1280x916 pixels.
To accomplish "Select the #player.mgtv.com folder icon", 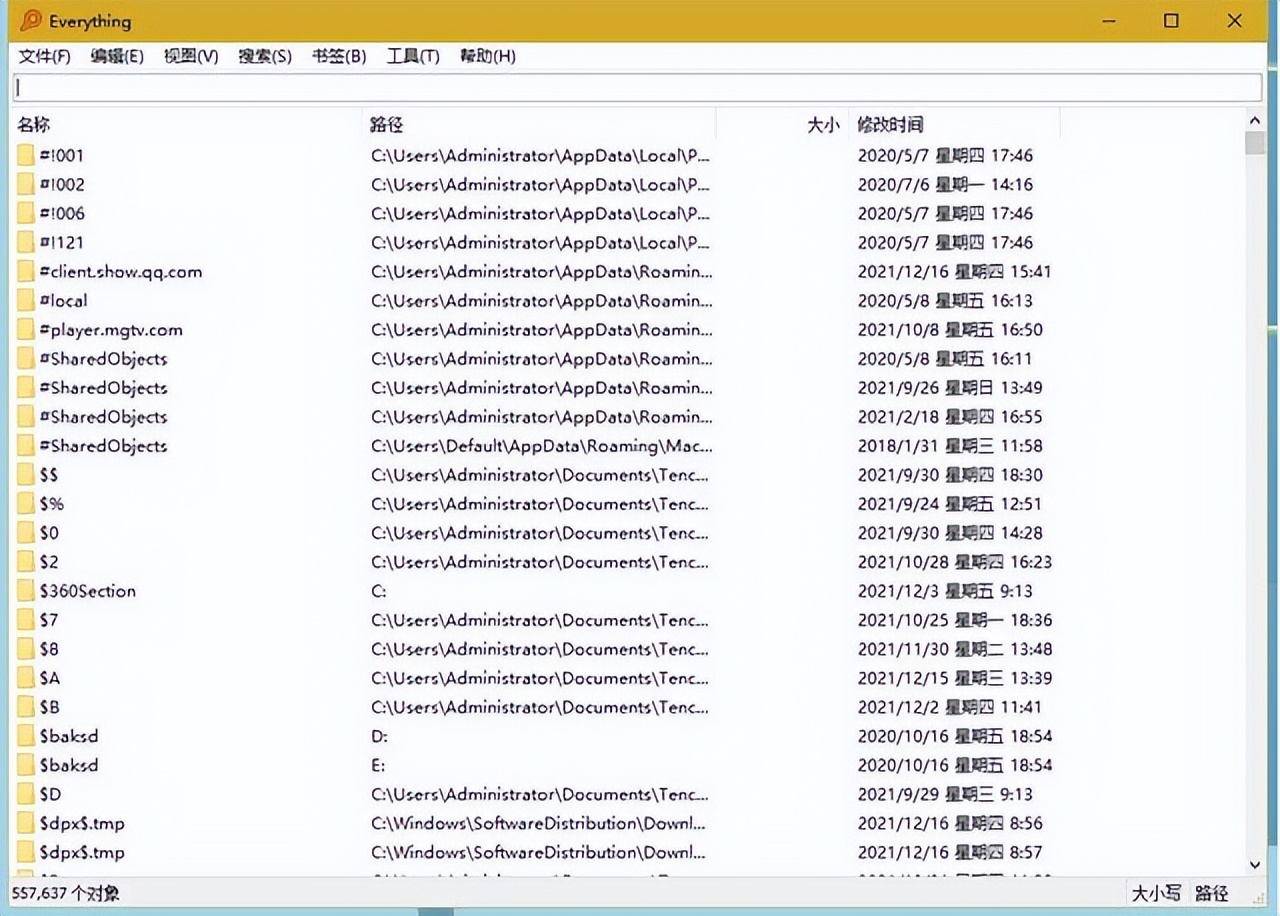I will (26, 330).
